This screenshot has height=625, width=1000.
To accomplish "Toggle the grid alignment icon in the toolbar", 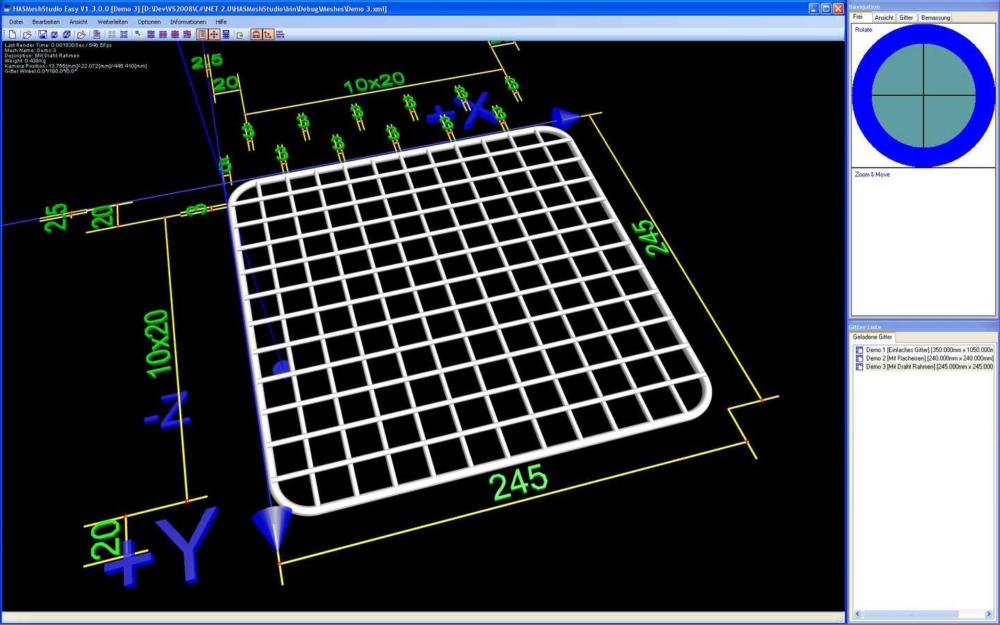I will [x=123, y=34].
